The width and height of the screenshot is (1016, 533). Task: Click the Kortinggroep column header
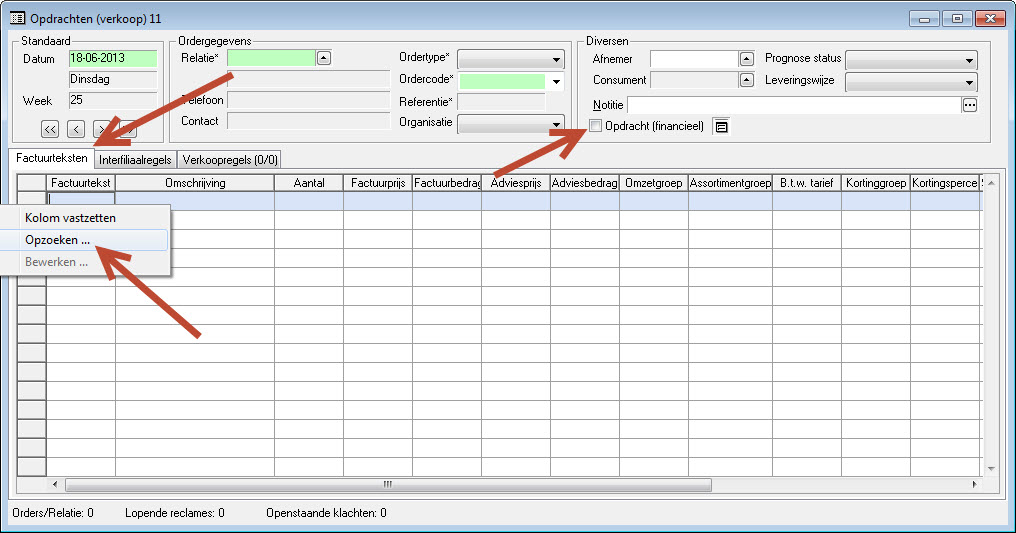pos(876,183)
